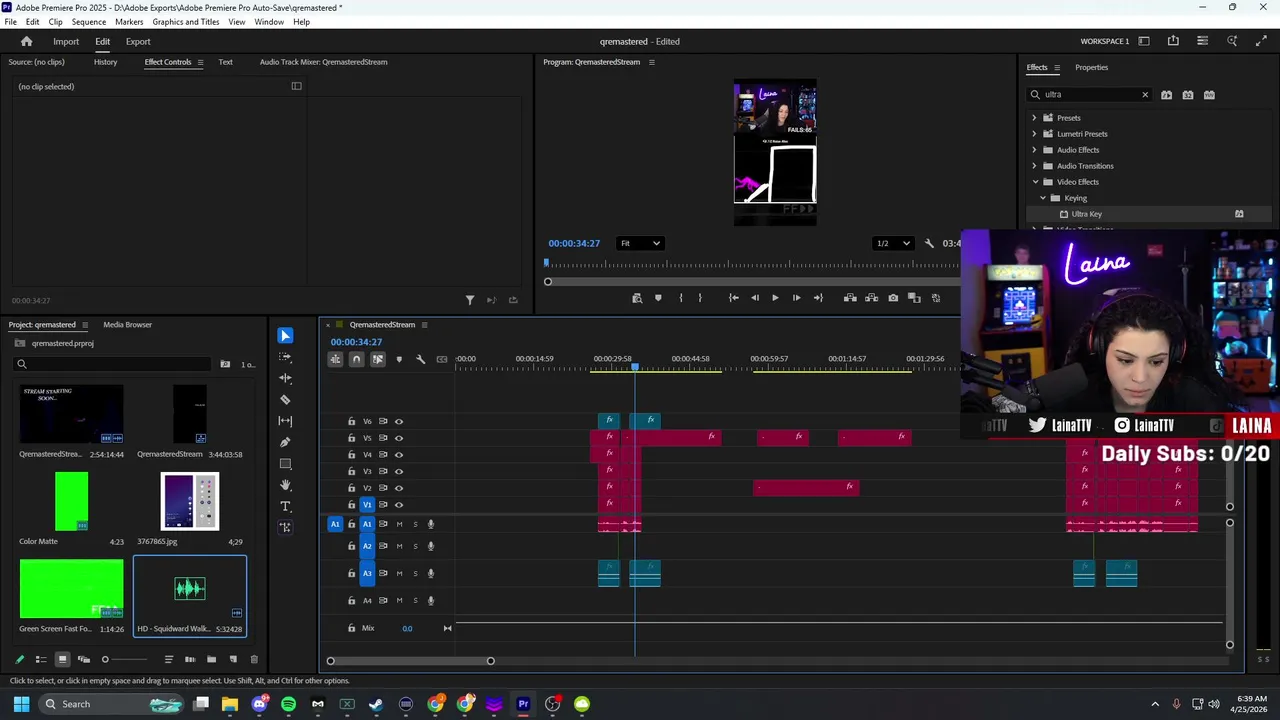Select the Ripple Edit tool
The height and width of the screenshot is (720, 1280).
[x=285, y=378]
